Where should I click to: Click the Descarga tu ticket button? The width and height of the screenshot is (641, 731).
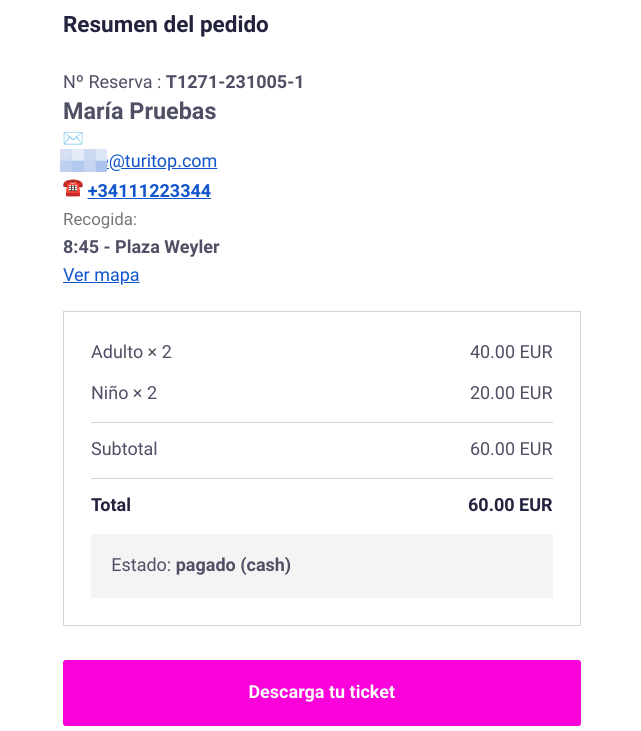click(x=322, y=692)
